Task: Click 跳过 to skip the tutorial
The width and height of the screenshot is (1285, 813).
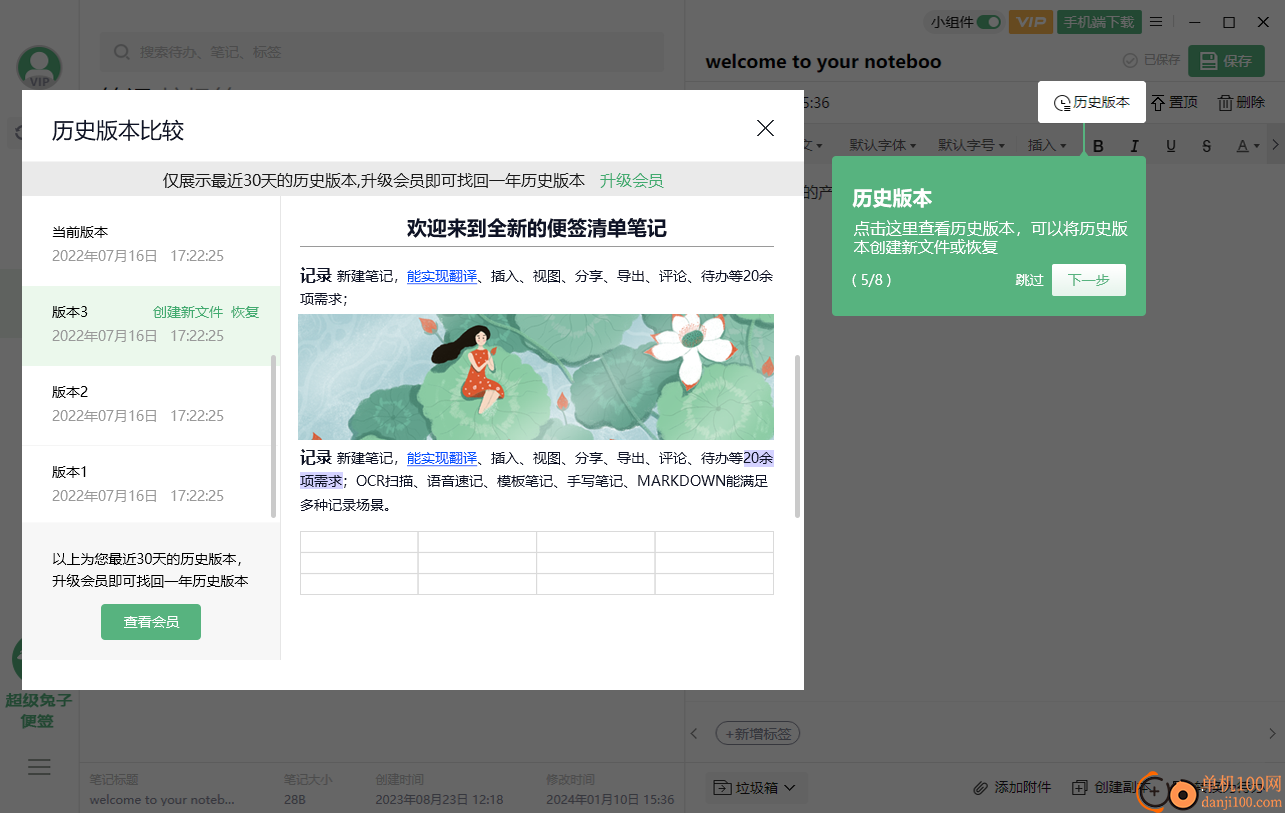Action: click(1029, 280)
